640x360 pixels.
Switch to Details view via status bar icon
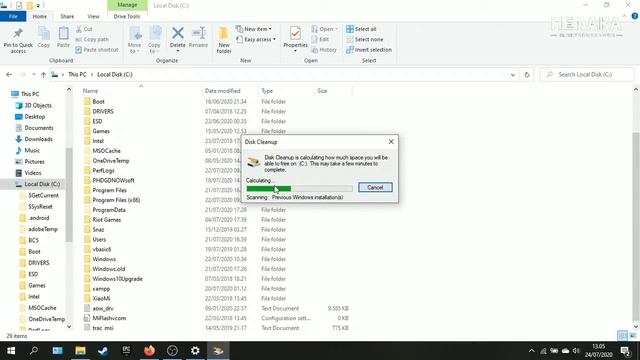[622, 336]
